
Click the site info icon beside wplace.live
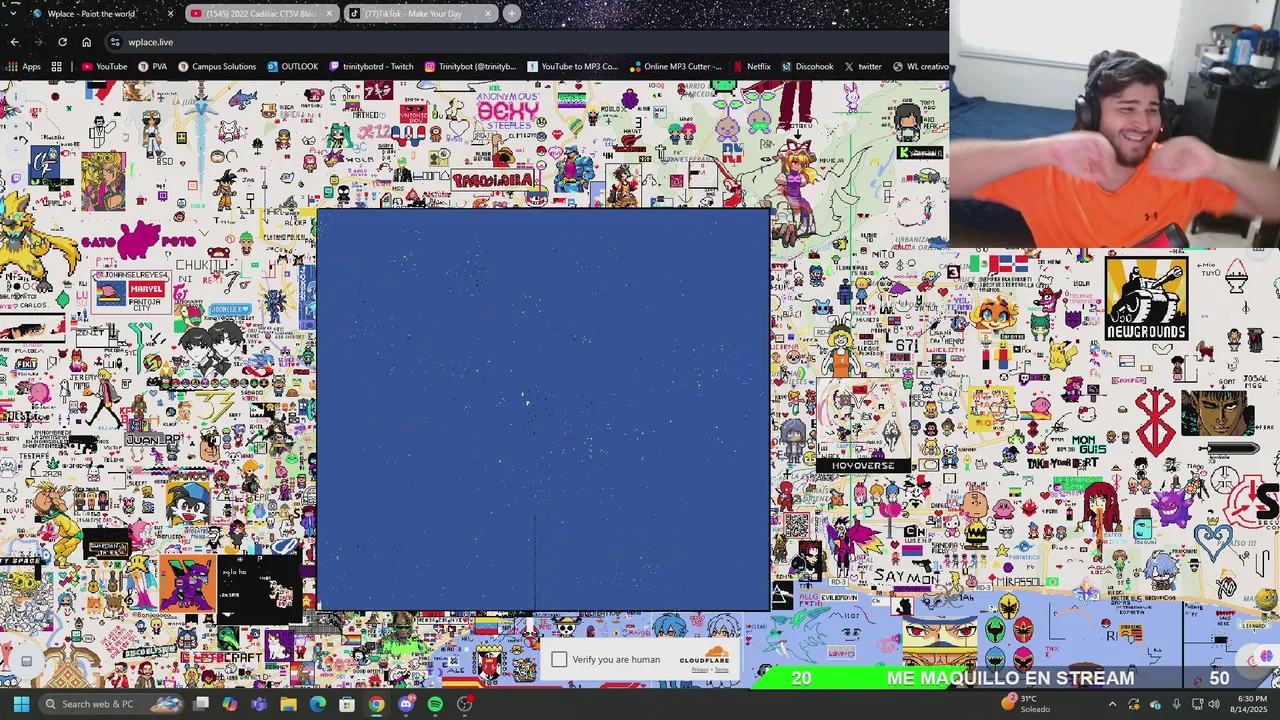[116, 42]
